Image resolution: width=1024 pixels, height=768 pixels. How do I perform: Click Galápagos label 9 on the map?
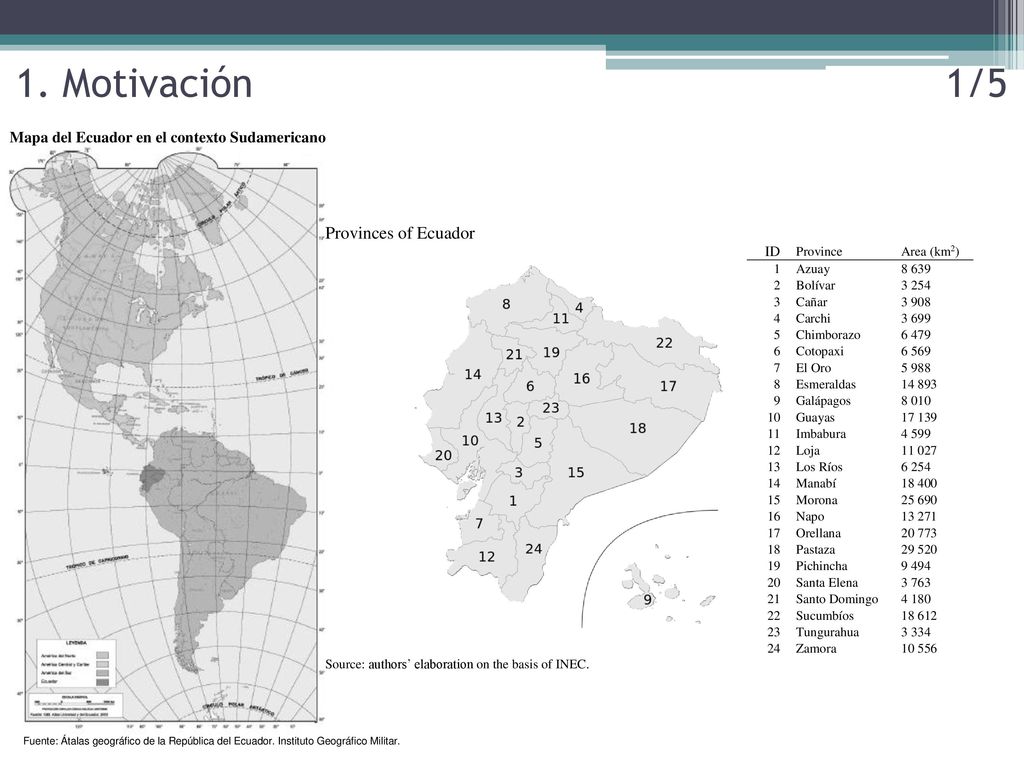[x=647, y=600]
